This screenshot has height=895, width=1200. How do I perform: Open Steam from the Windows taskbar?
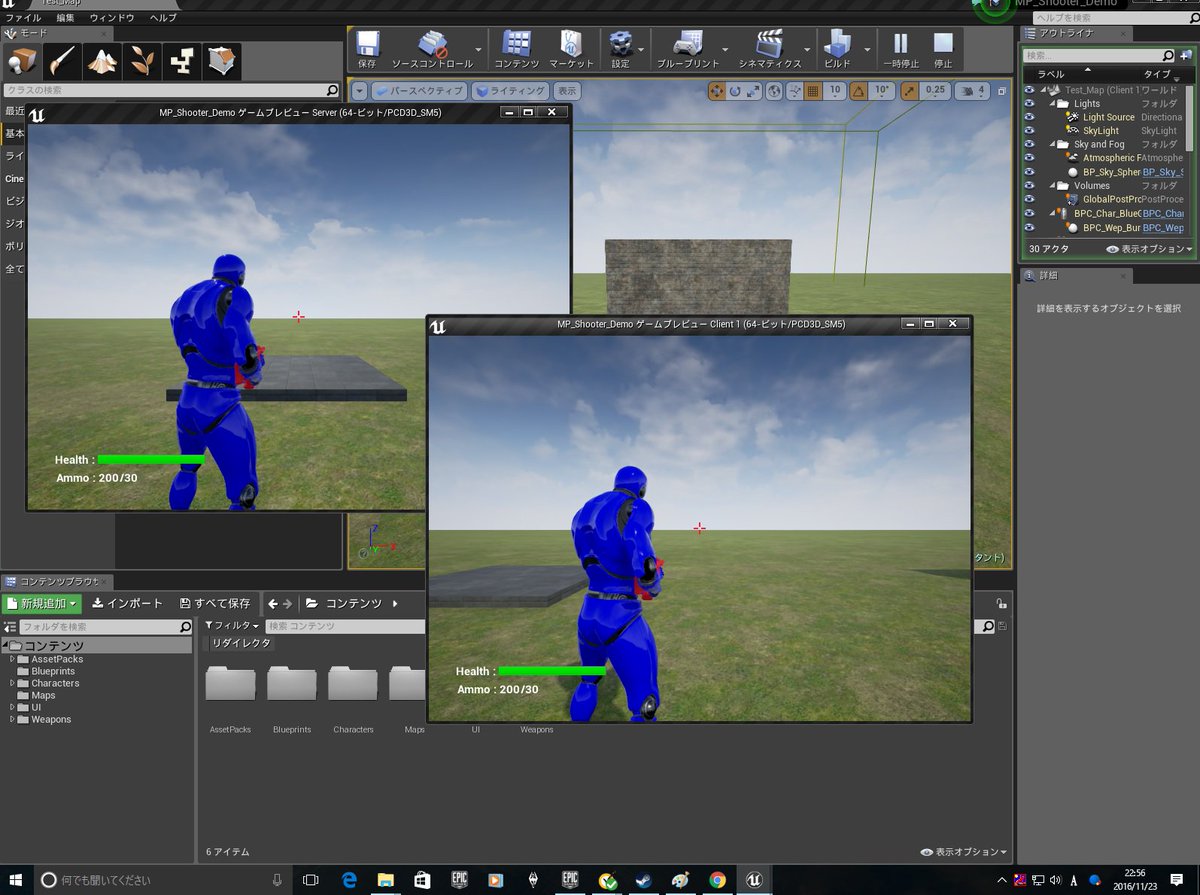644,880
